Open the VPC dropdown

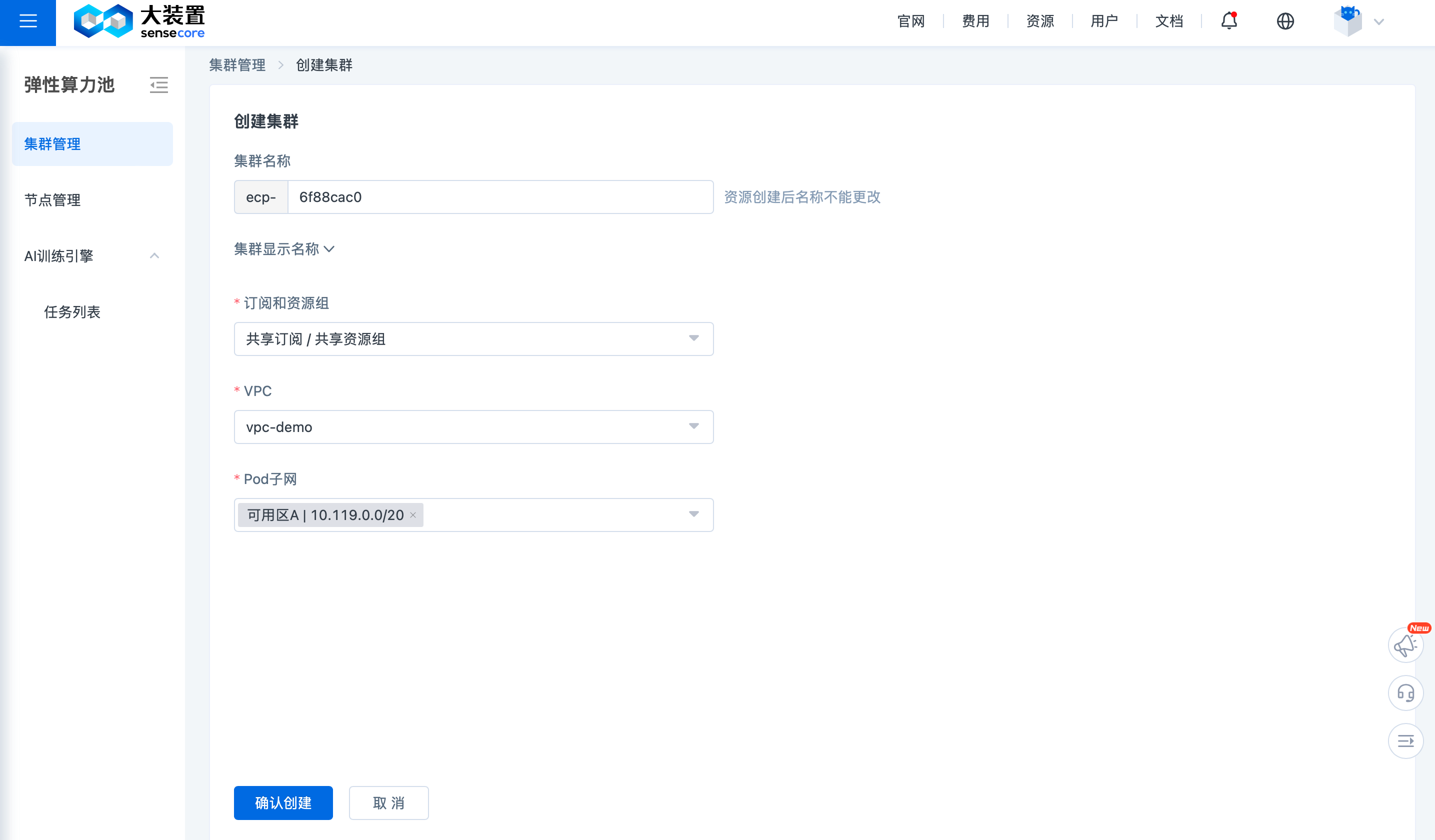pos(474,427)
